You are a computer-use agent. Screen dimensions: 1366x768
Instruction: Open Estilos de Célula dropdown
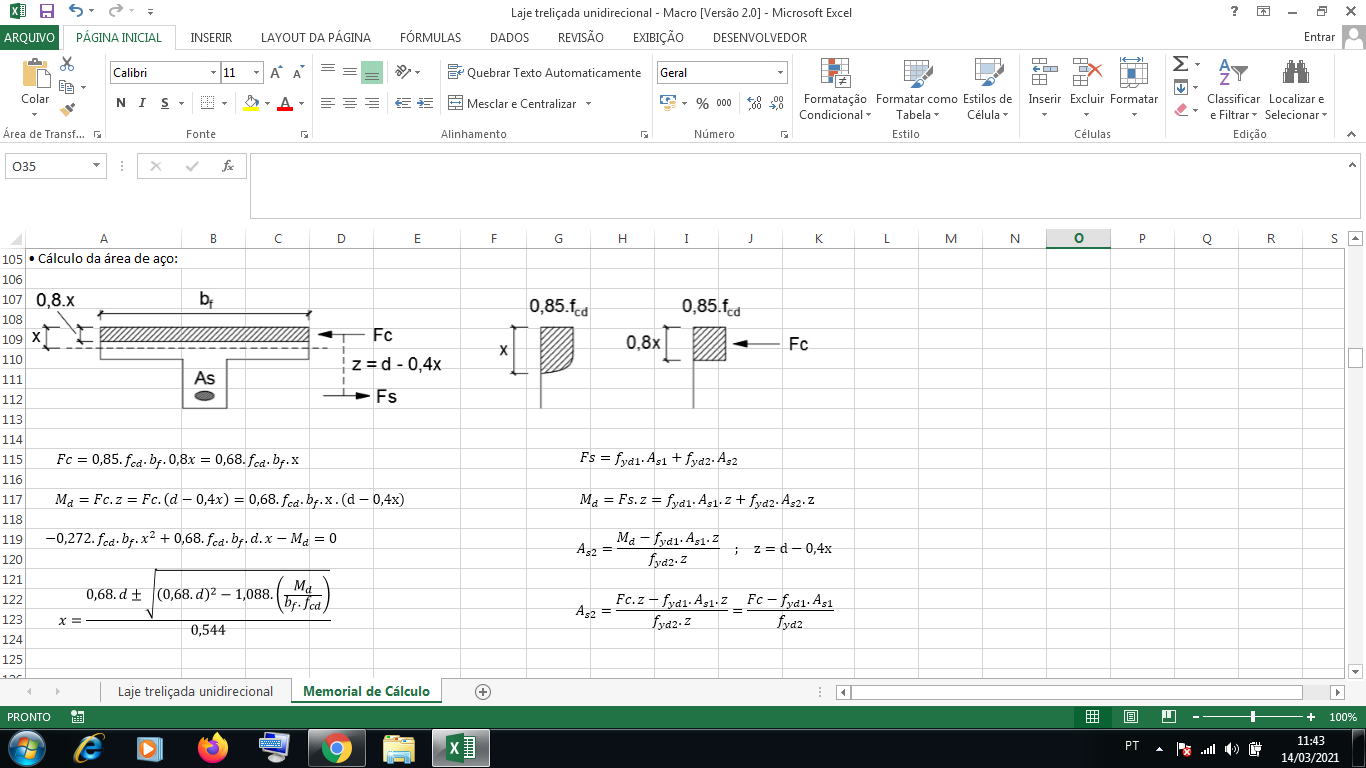(987, 89)
